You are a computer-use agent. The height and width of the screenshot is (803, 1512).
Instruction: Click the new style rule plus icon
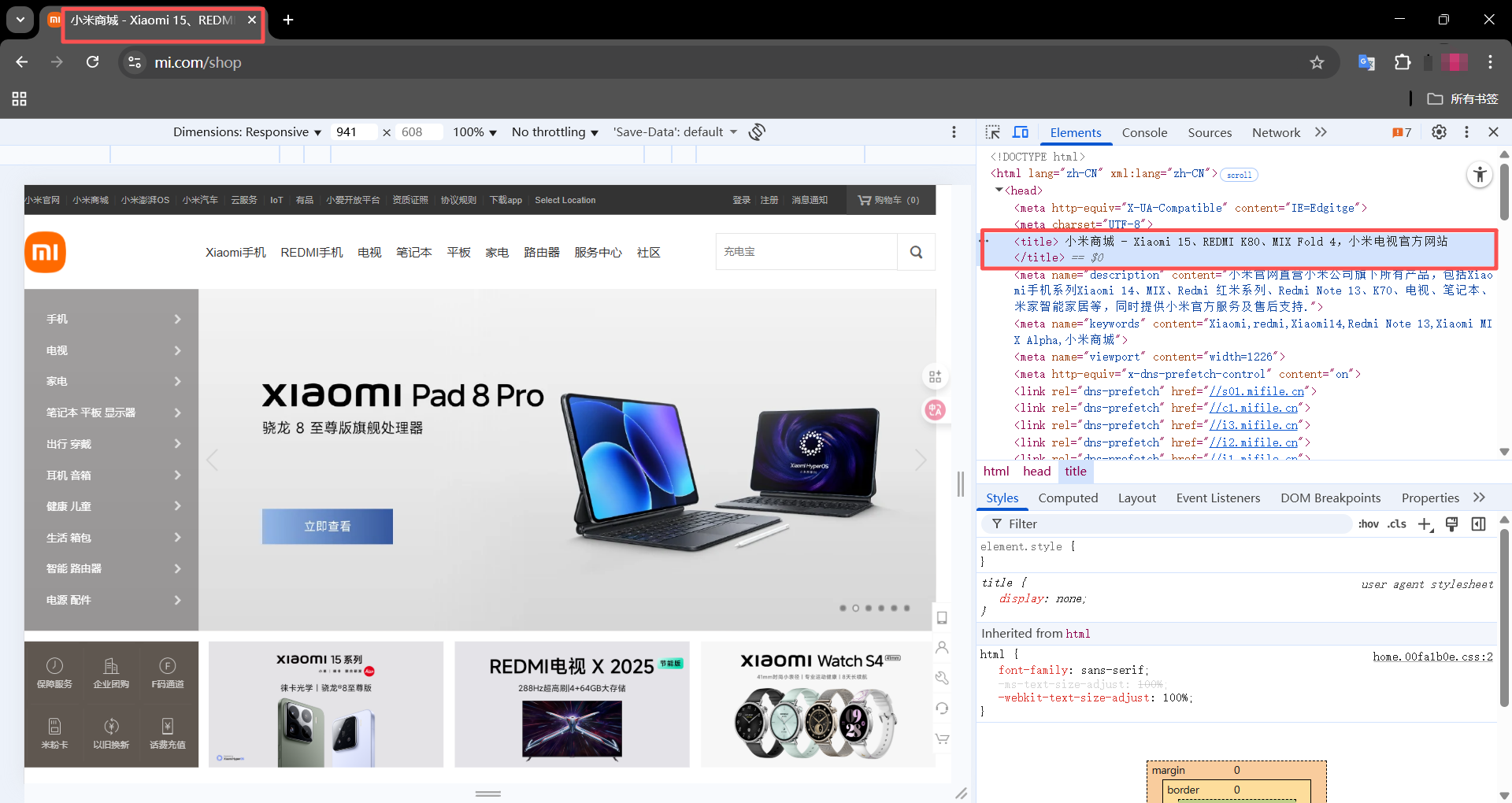point(1425,524)
